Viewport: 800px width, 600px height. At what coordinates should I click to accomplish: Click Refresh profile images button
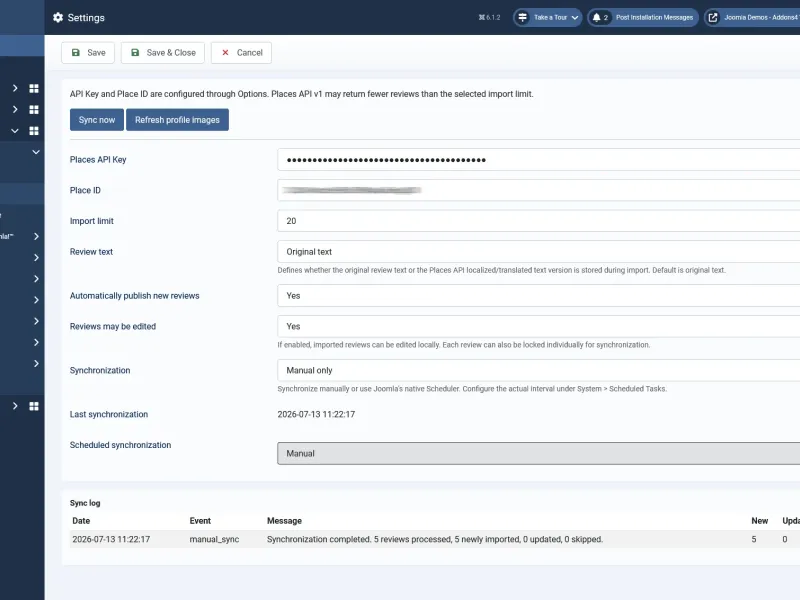(x=177, y=120)
